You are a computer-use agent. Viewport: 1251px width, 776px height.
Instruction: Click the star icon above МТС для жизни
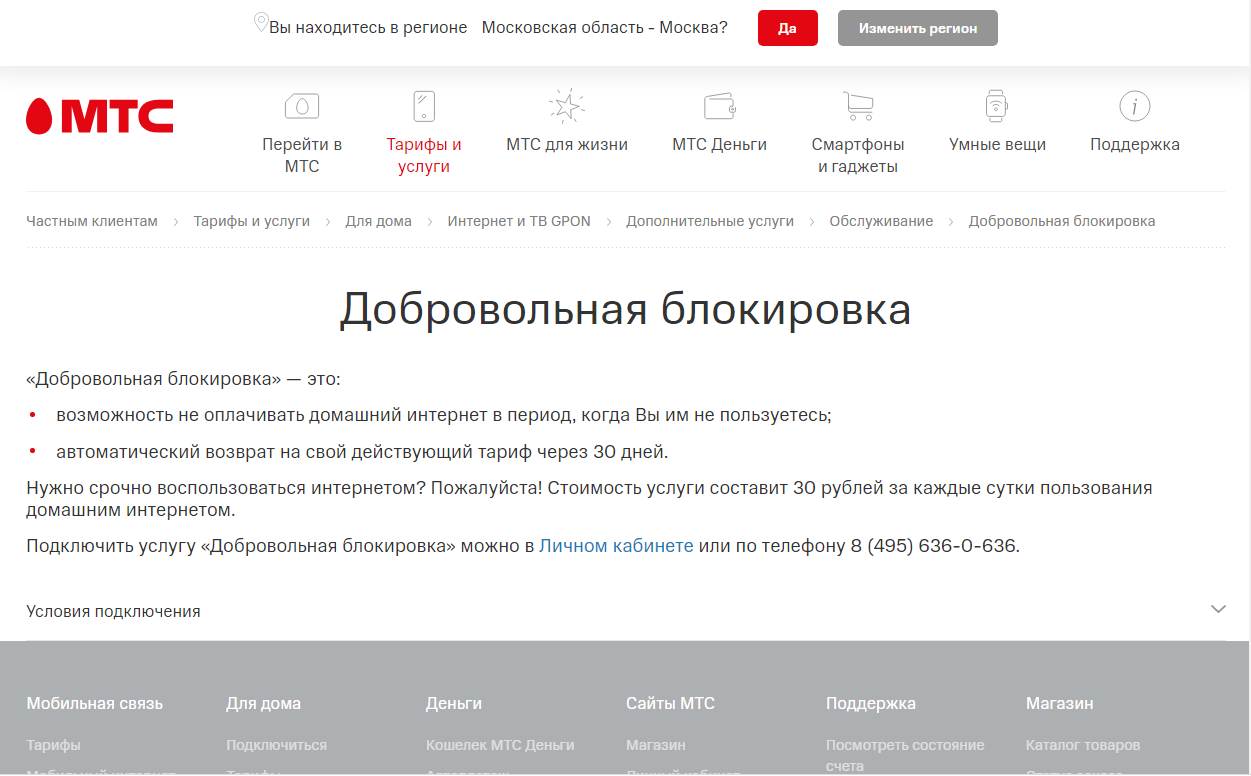[567, 106]
